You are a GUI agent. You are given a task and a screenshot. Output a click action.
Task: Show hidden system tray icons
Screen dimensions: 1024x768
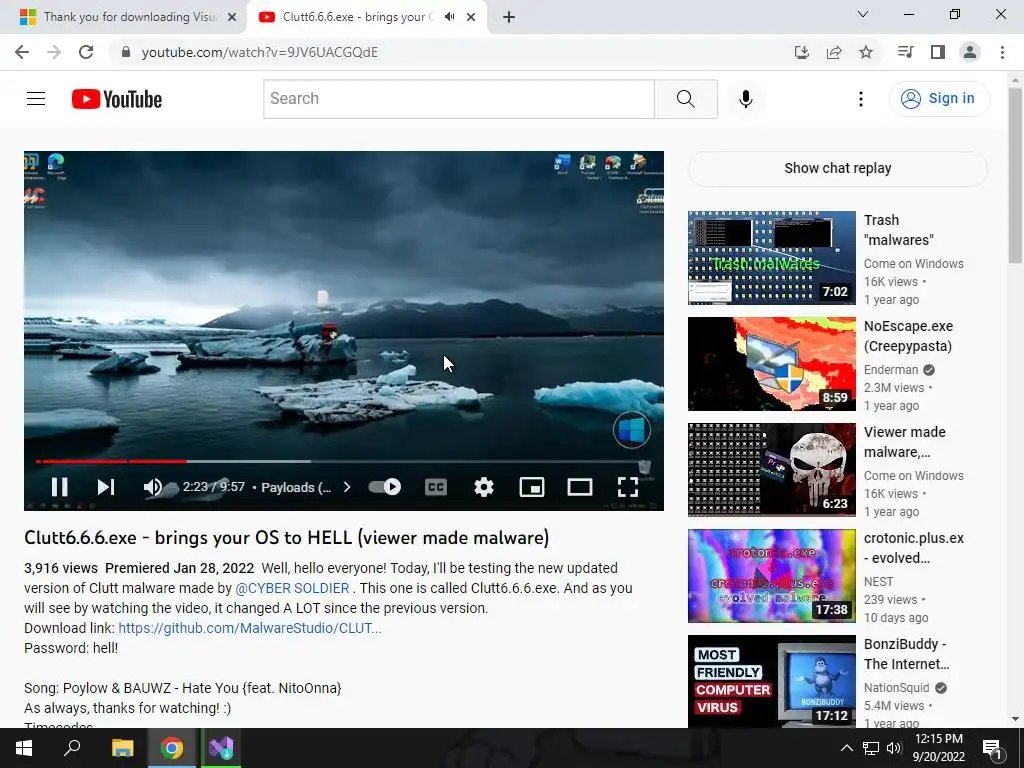[x=846, y=748]
